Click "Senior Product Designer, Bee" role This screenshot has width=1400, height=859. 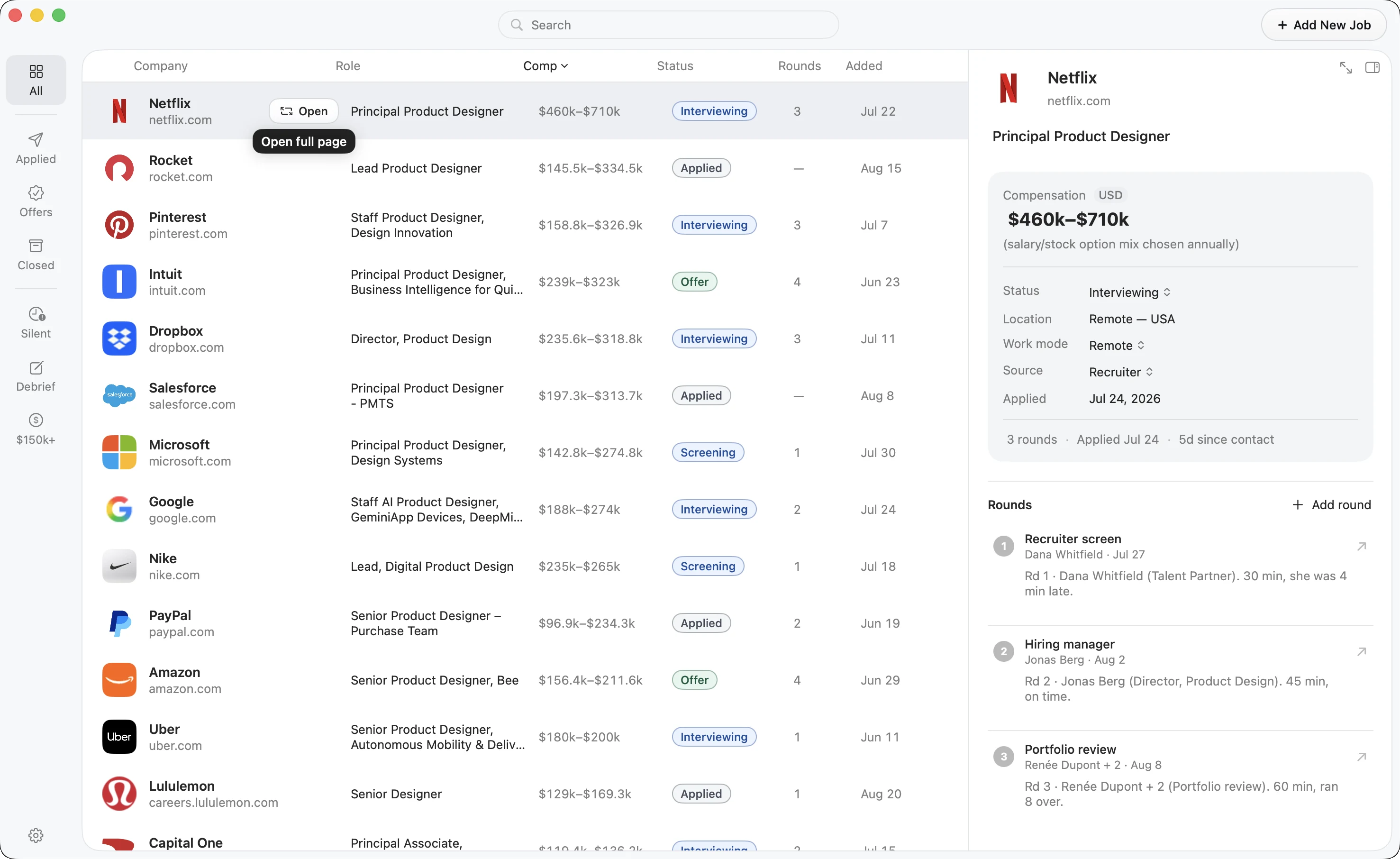(x=435, y=680)
